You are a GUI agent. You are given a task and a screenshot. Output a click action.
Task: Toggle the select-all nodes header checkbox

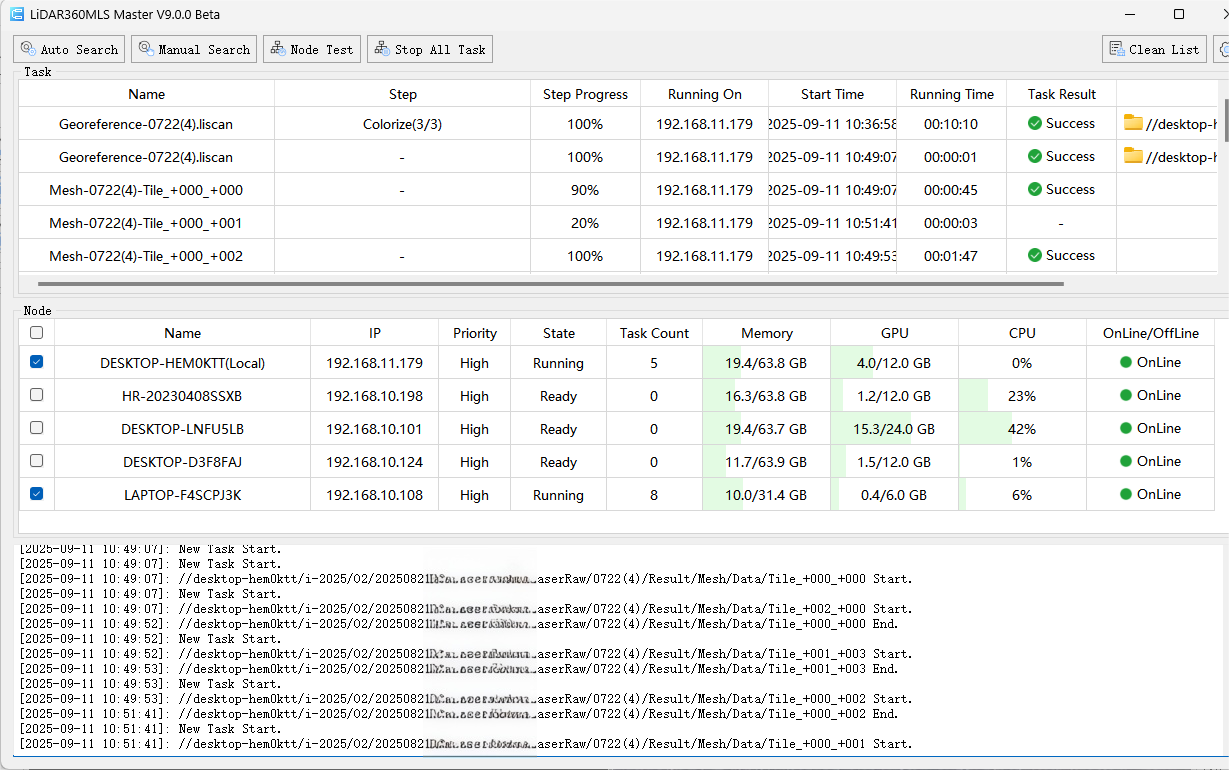pyautogui.click(x=37, y=333)
